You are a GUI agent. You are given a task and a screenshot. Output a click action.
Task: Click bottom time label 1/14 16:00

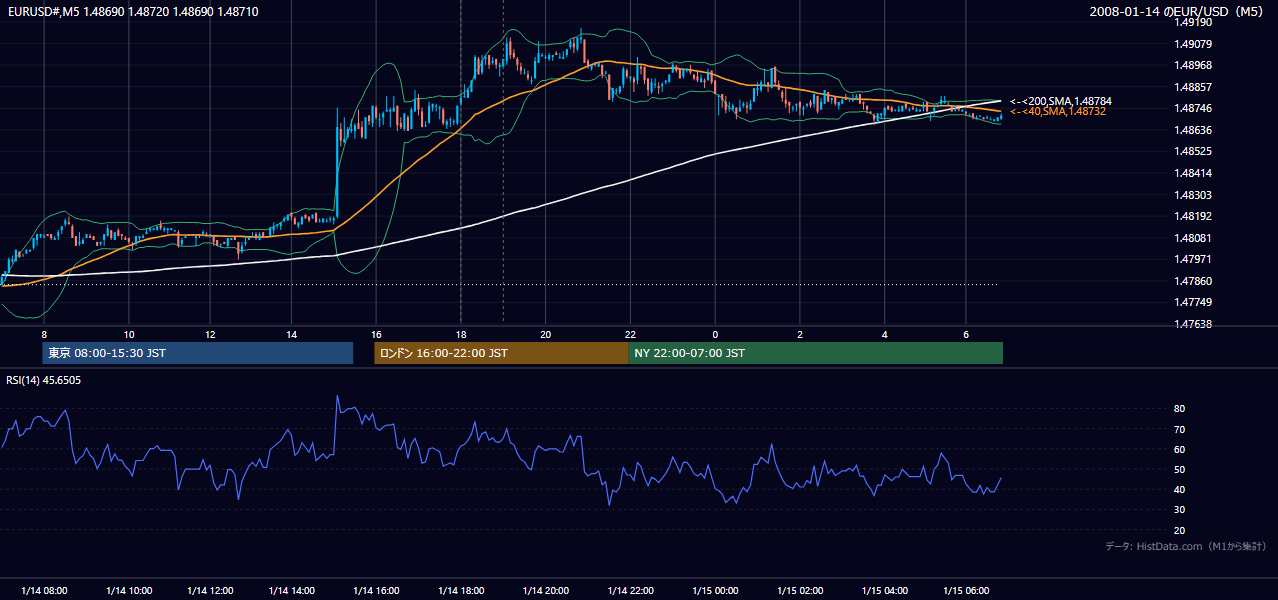point(377,591)
